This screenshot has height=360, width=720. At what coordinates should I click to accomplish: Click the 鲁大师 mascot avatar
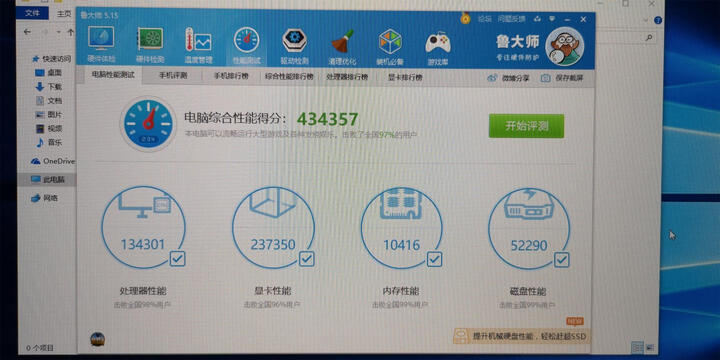point(564,46)
